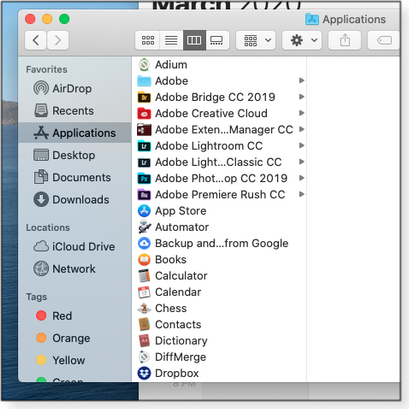The height and width of the screenshot is (409, 409).
Task: Open iCloud Drive in the sidebar
Action: click(x=75, y=247)
